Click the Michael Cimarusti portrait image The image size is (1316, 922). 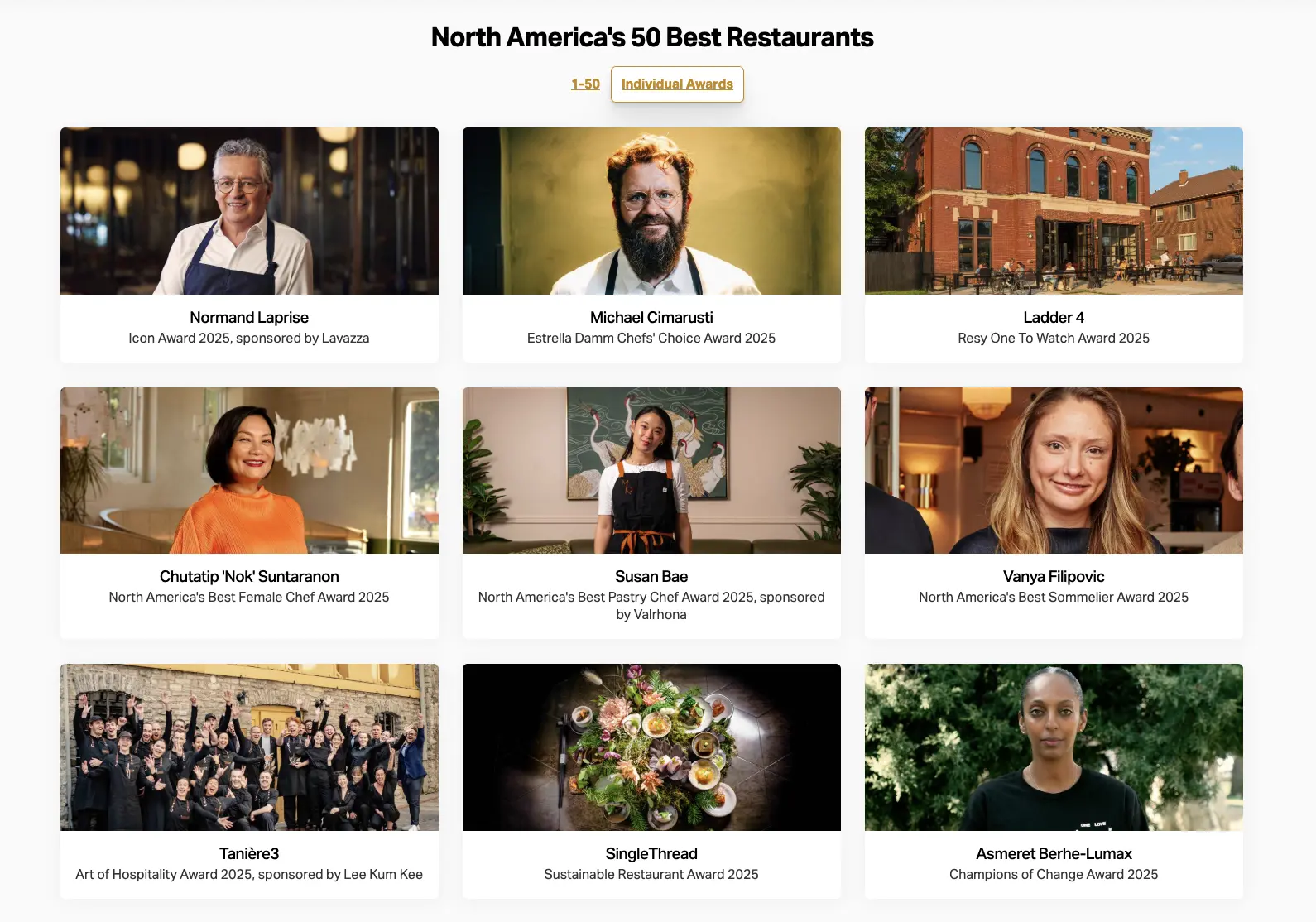coord(651,211)
